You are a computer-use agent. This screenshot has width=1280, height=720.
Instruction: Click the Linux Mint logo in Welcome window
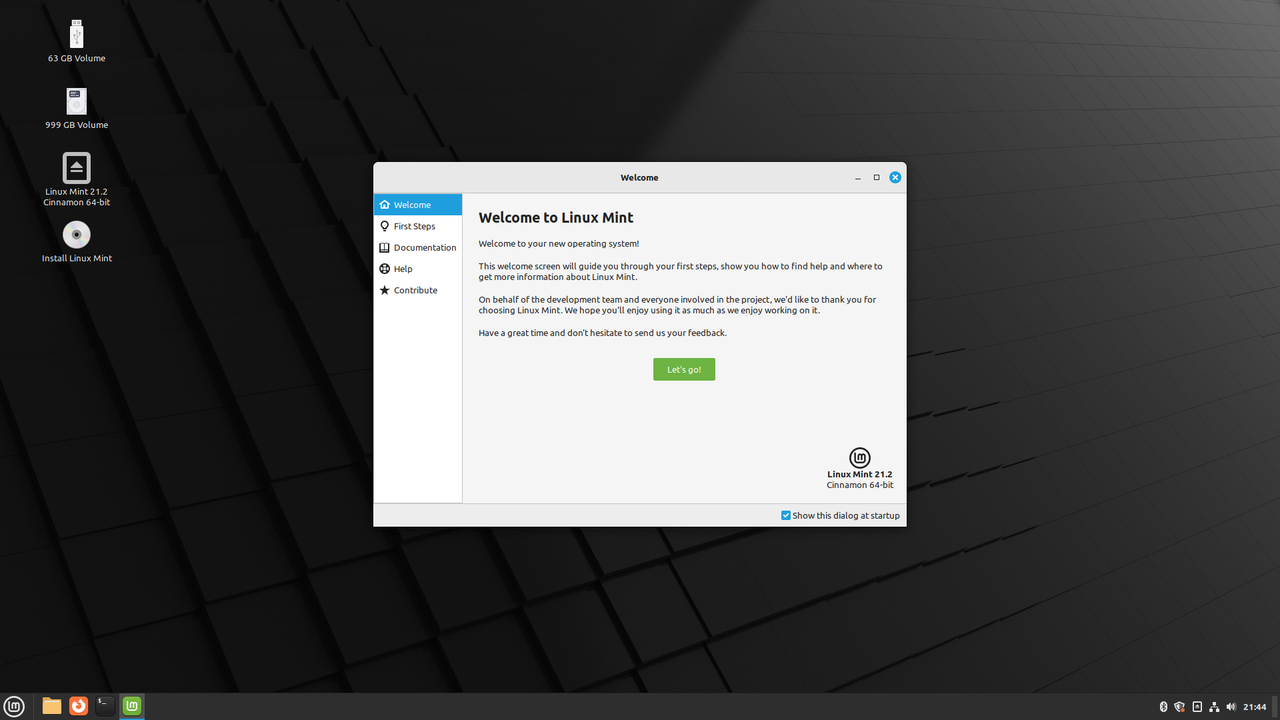(x=860, y=458)
